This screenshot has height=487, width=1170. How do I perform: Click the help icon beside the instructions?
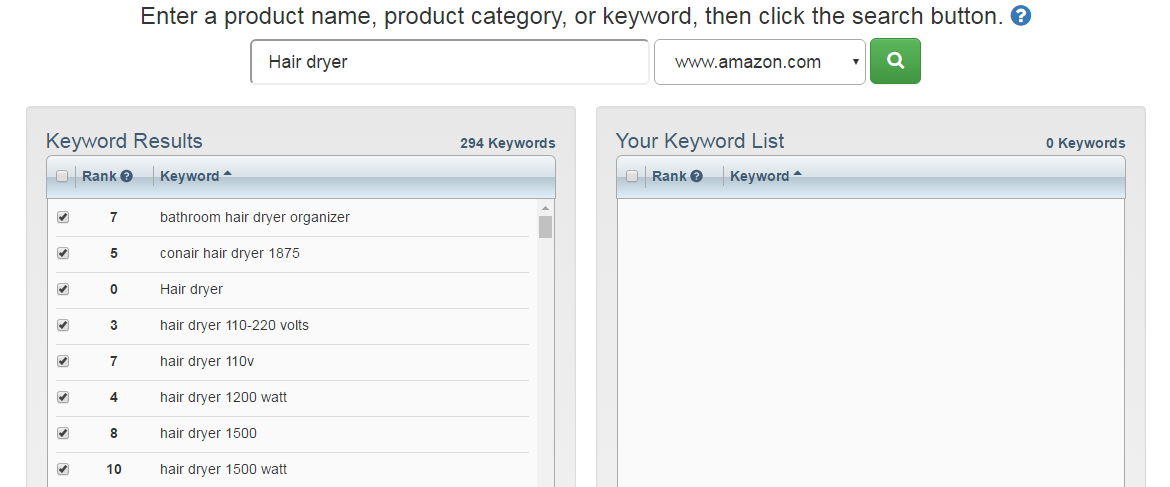click(1020, 16)
